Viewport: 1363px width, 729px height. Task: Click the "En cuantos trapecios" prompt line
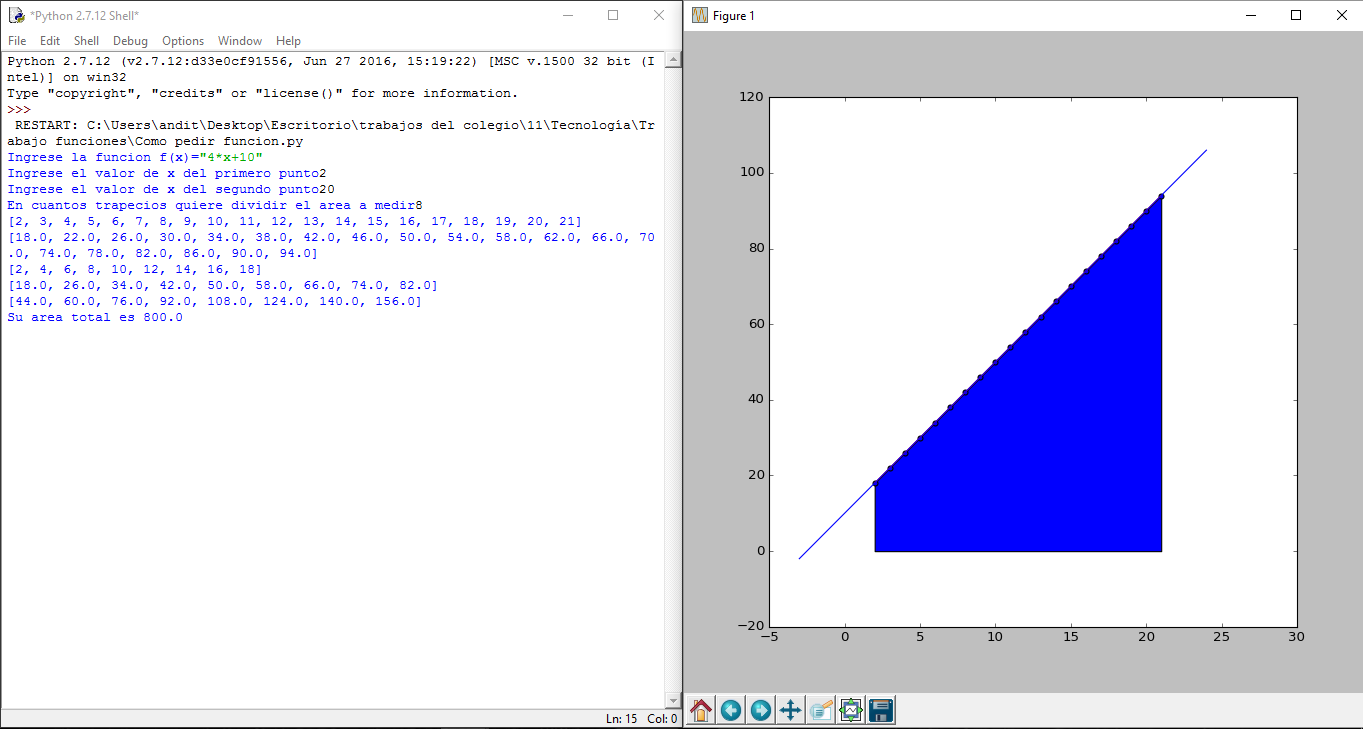tap(215, 205)
